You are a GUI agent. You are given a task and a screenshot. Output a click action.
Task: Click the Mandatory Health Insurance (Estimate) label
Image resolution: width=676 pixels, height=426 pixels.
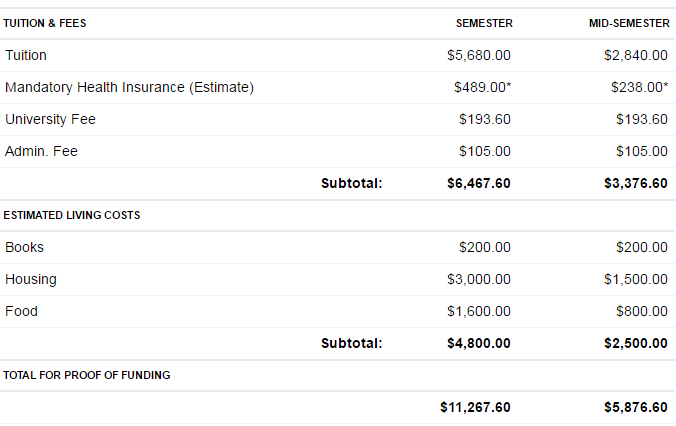point(129,87)
